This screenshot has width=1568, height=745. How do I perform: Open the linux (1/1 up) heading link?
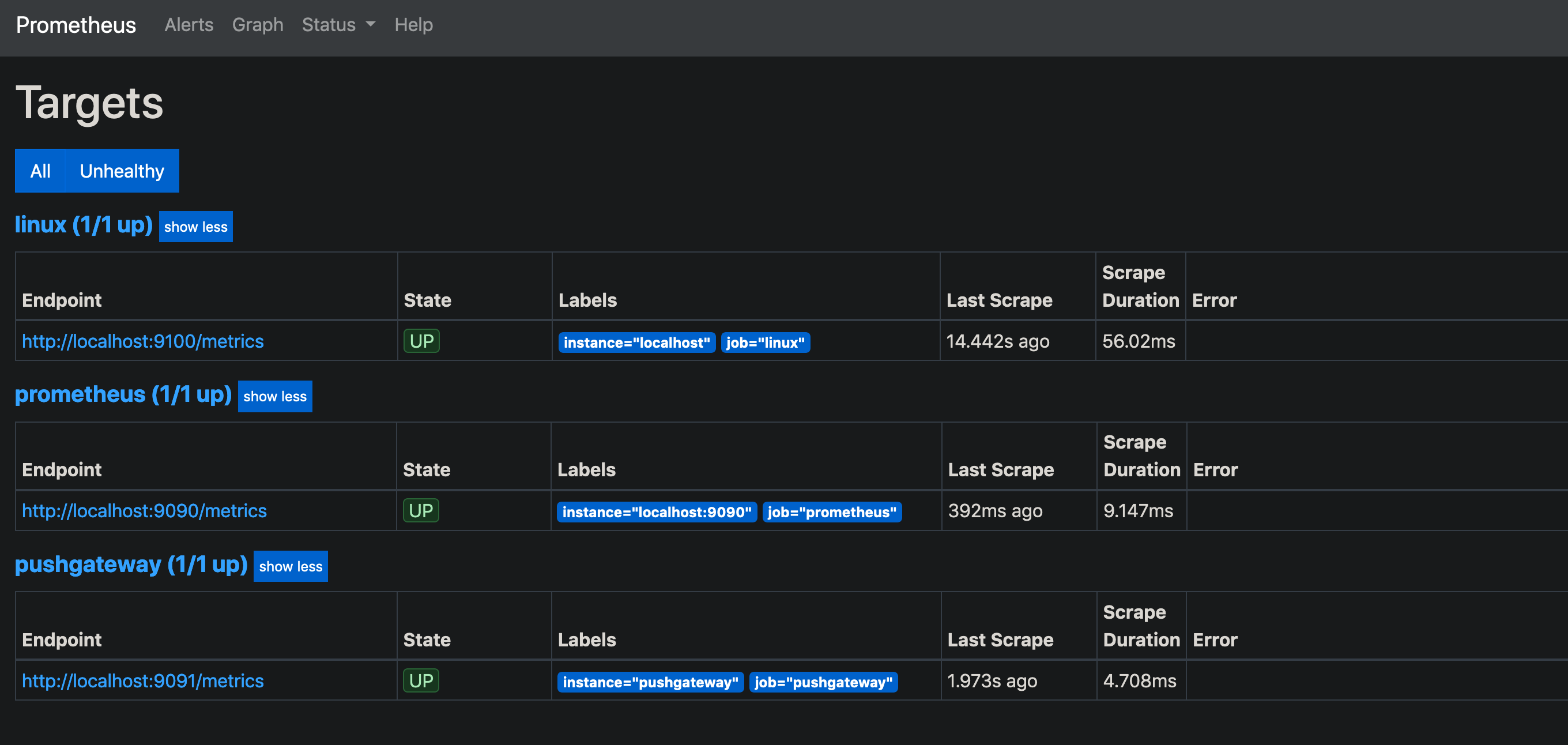click(84, 225)
